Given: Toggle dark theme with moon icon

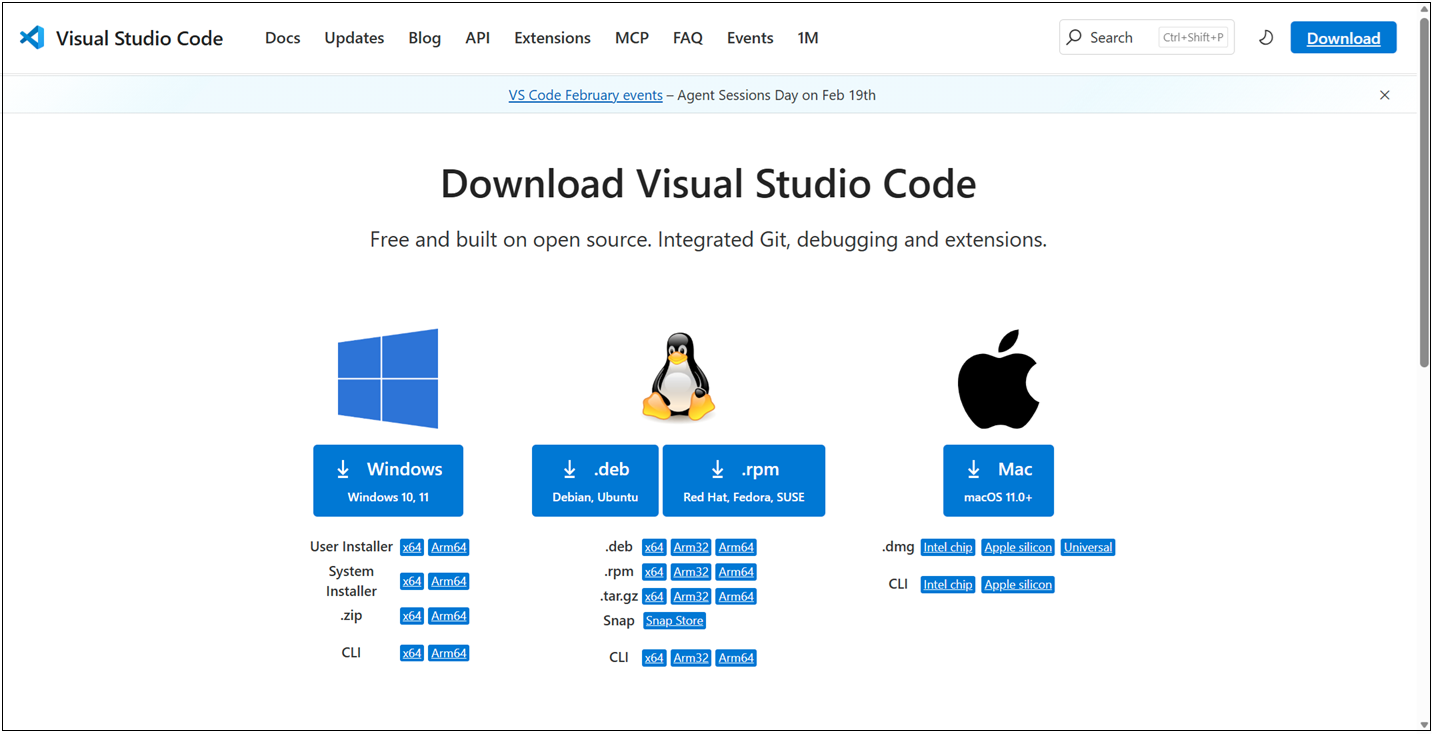Looking at the screenshot, I should [1266, 38].
